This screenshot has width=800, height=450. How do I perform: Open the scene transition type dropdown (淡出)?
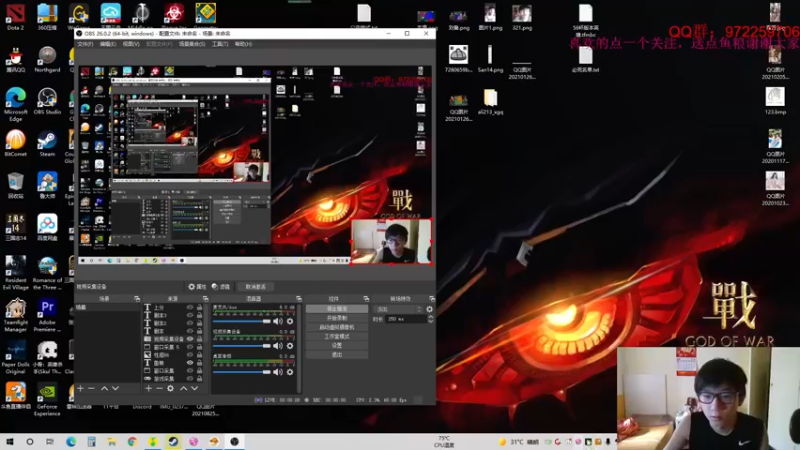pyautogui.click(x=398, y=309)
